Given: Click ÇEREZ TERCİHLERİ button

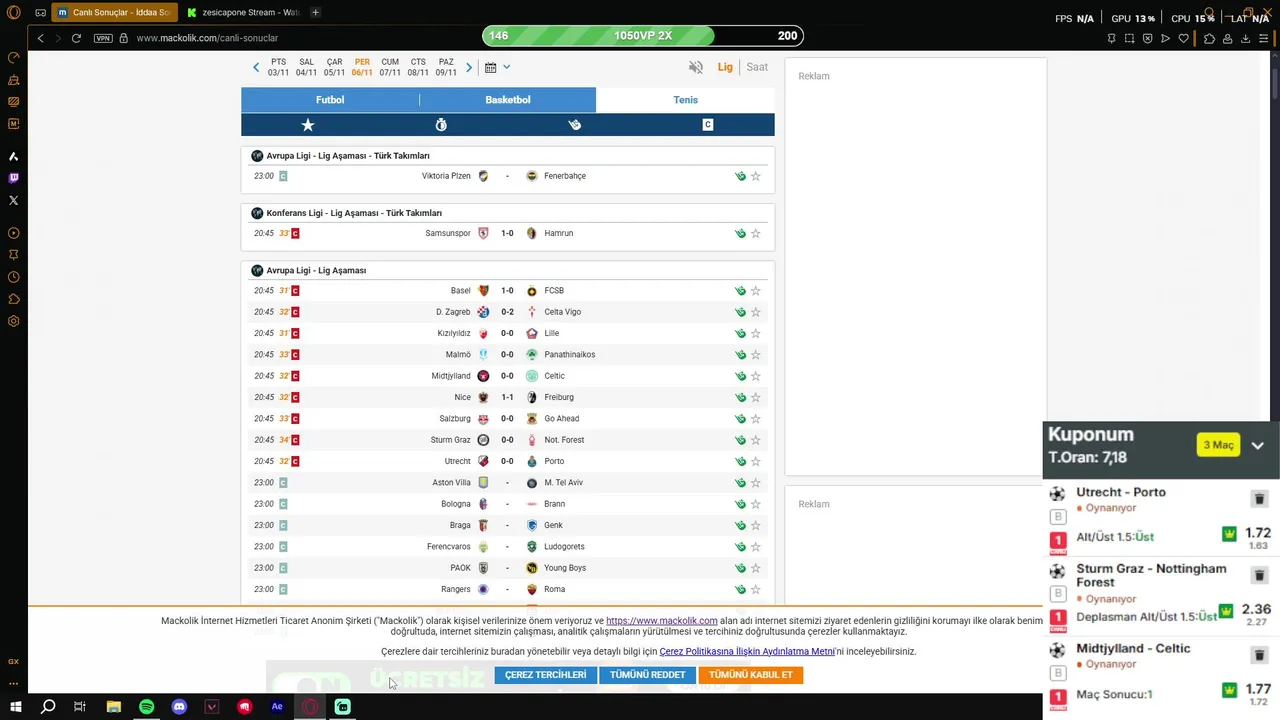Looking at the screenshot, I should pyautogui.click(x=545, y=675).
